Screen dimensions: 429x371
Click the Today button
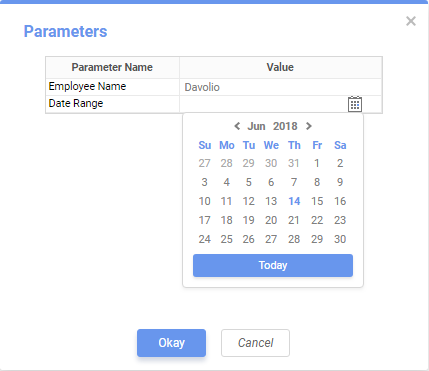(x=273, y=265)
